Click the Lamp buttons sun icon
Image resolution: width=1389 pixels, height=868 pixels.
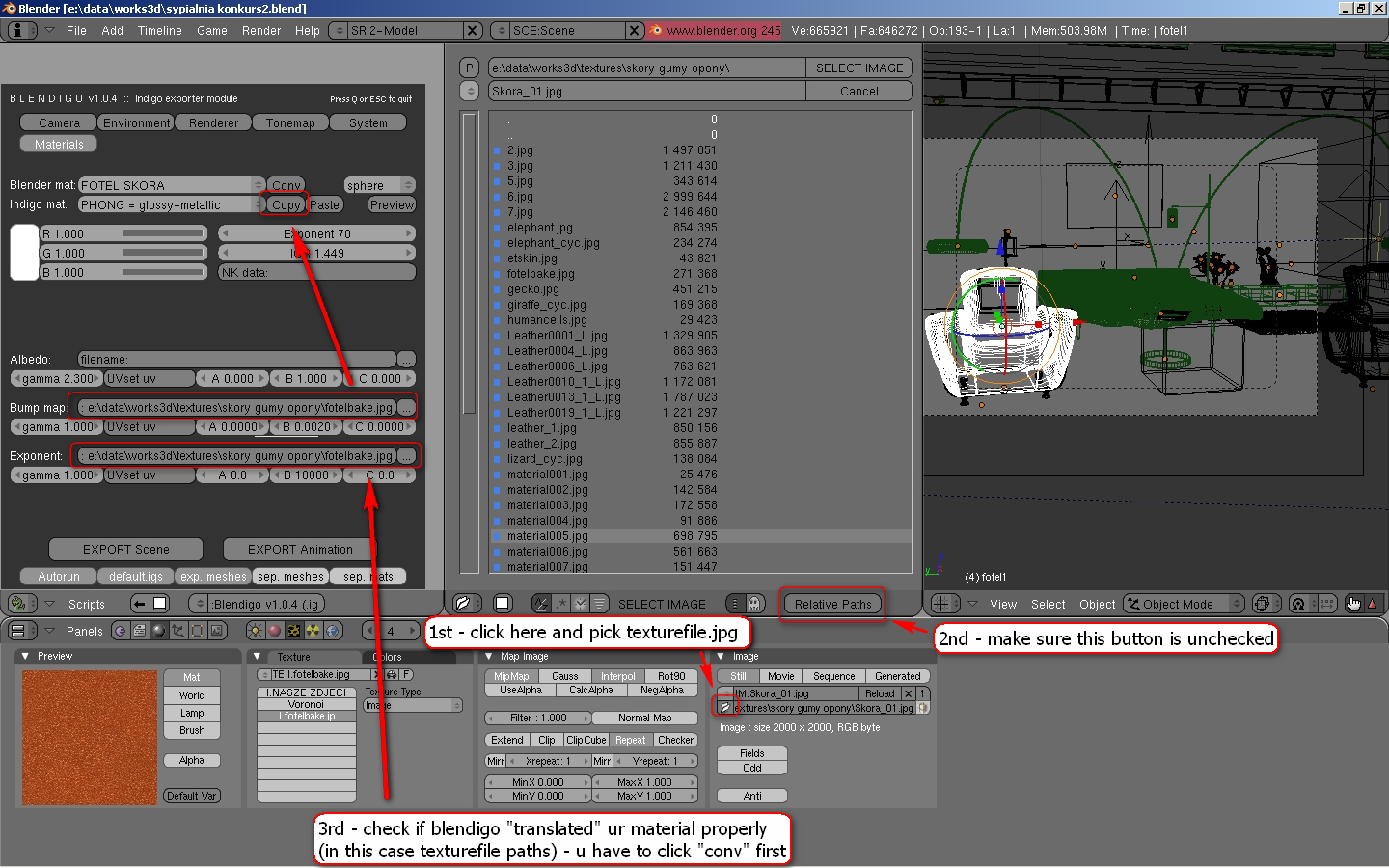[256, 631]
